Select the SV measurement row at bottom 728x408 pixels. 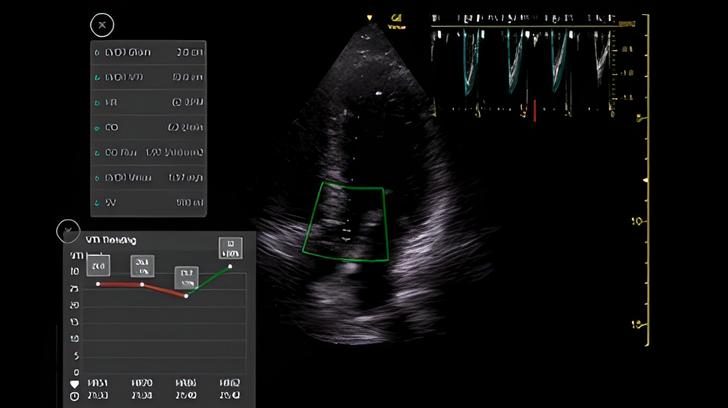[148, 204]
